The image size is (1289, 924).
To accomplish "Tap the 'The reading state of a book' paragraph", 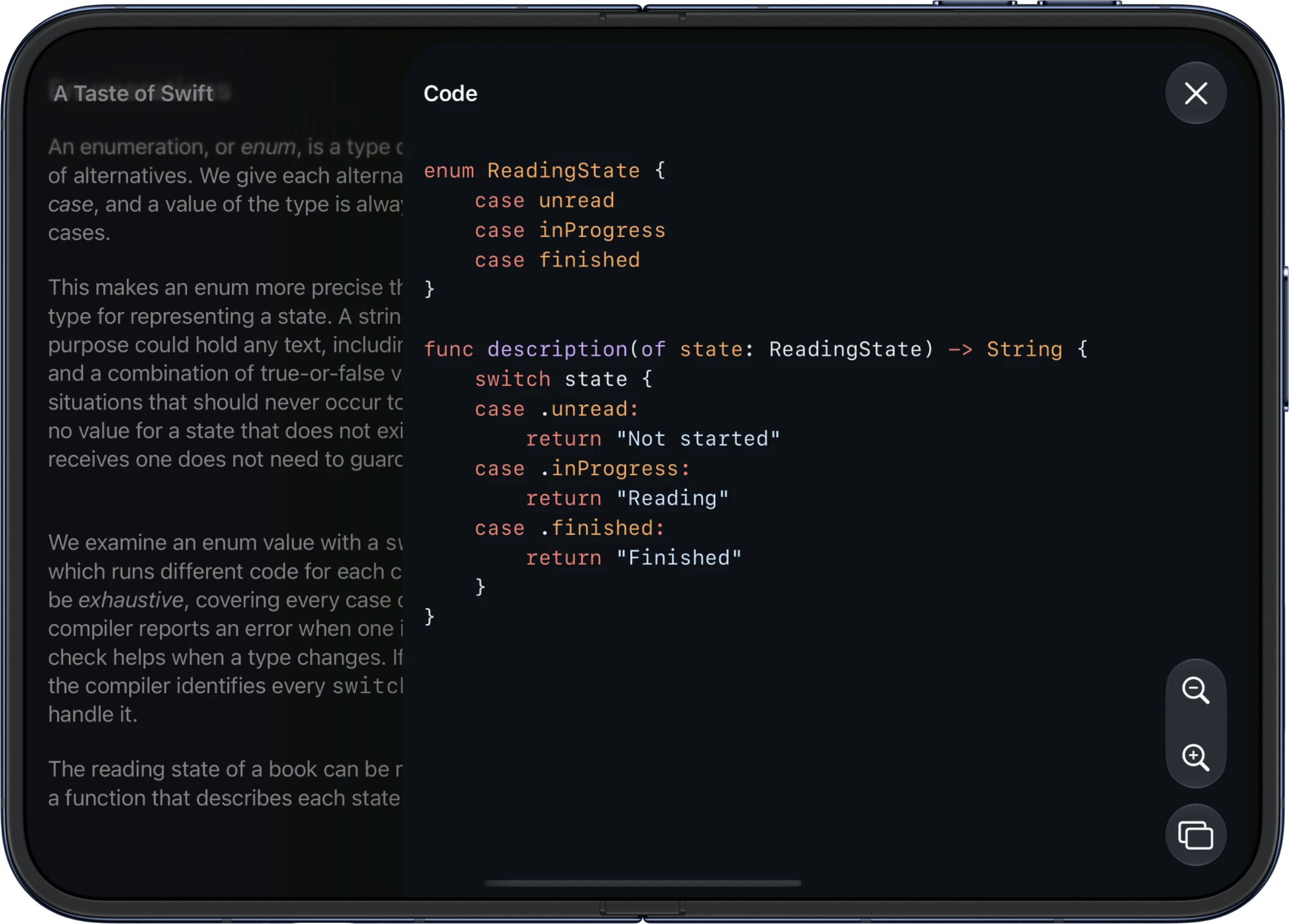I will pyautogui.click(x=225, y=783).
